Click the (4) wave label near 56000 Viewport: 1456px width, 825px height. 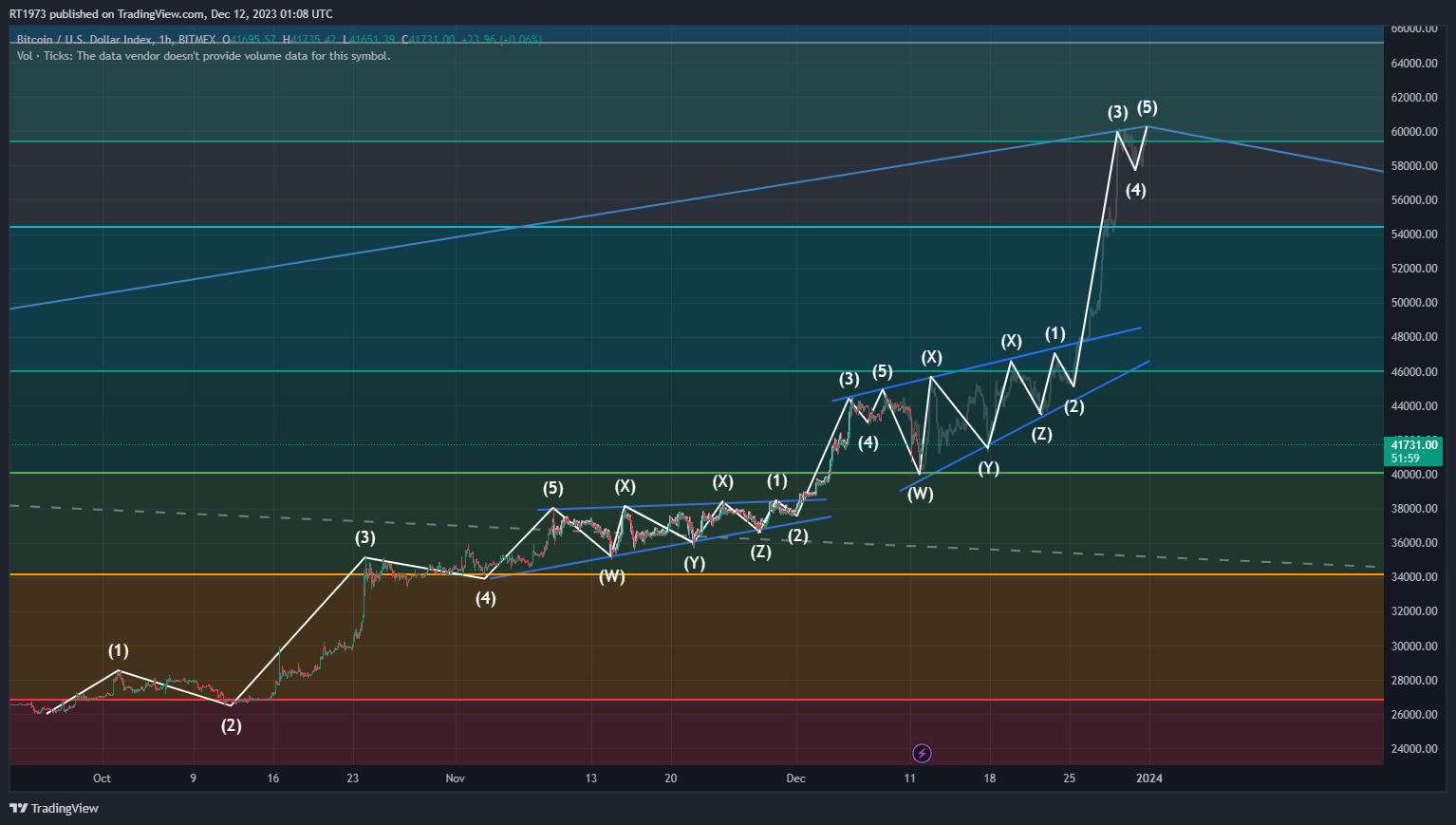pos(1136,190)
